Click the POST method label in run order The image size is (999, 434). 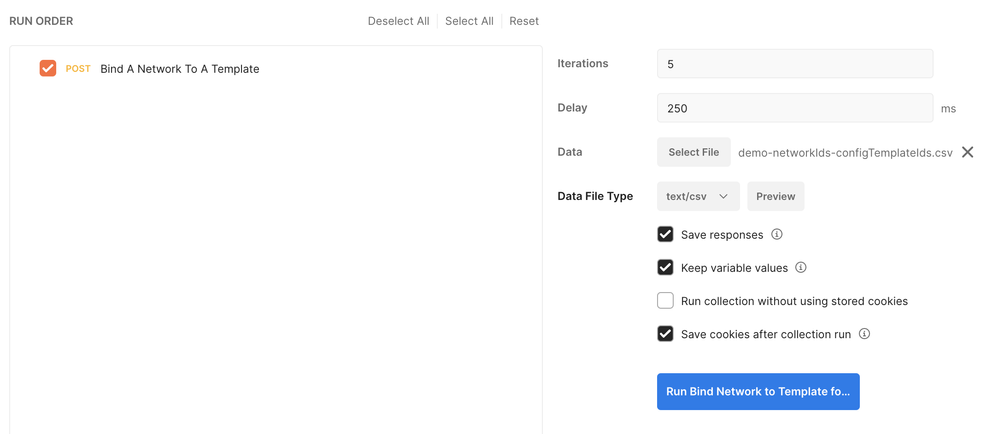(78, 69)
